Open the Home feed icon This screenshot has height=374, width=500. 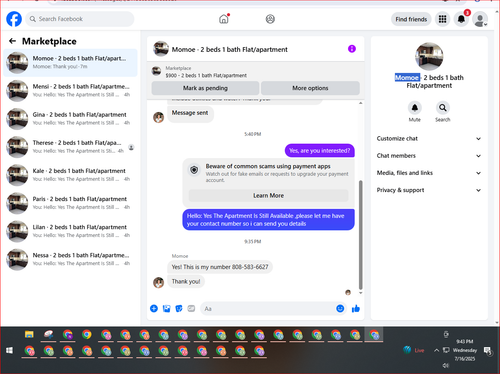click(x=224, y=19)
